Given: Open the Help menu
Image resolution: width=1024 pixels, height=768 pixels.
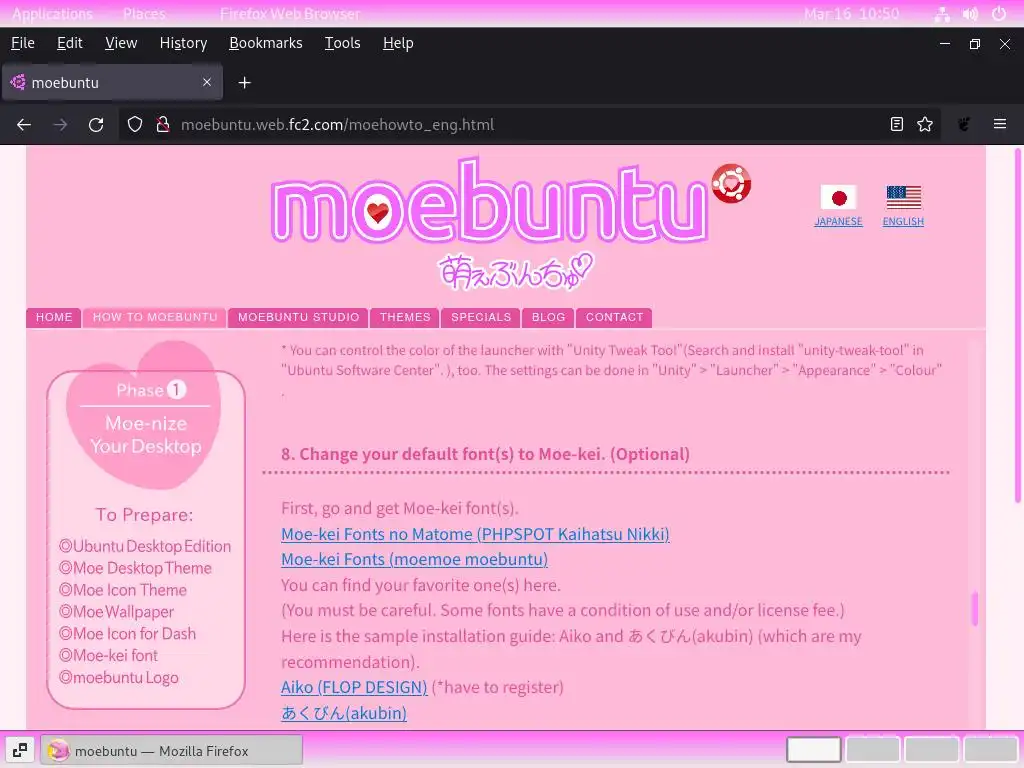Looking at the screenshot, I should [398, 43].
